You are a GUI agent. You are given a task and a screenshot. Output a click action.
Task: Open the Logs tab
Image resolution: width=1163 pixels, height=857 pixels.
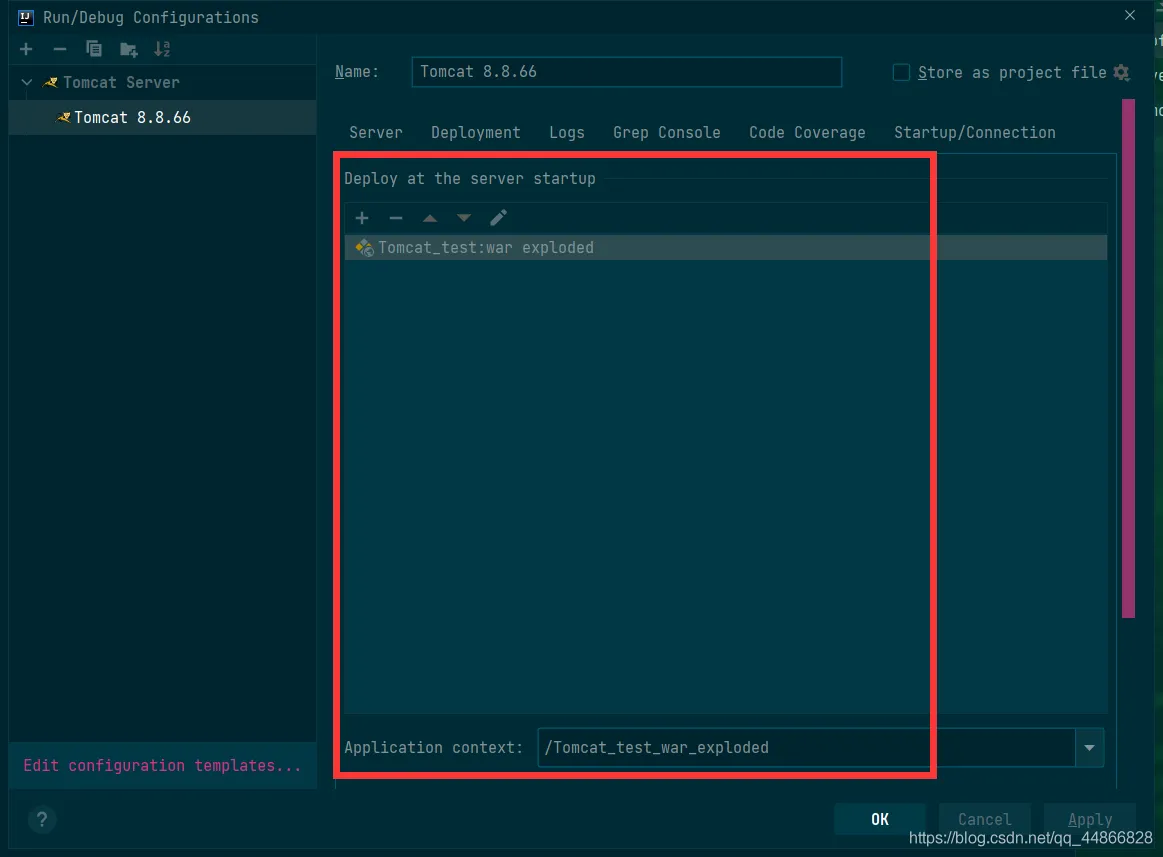coord(567,132)
